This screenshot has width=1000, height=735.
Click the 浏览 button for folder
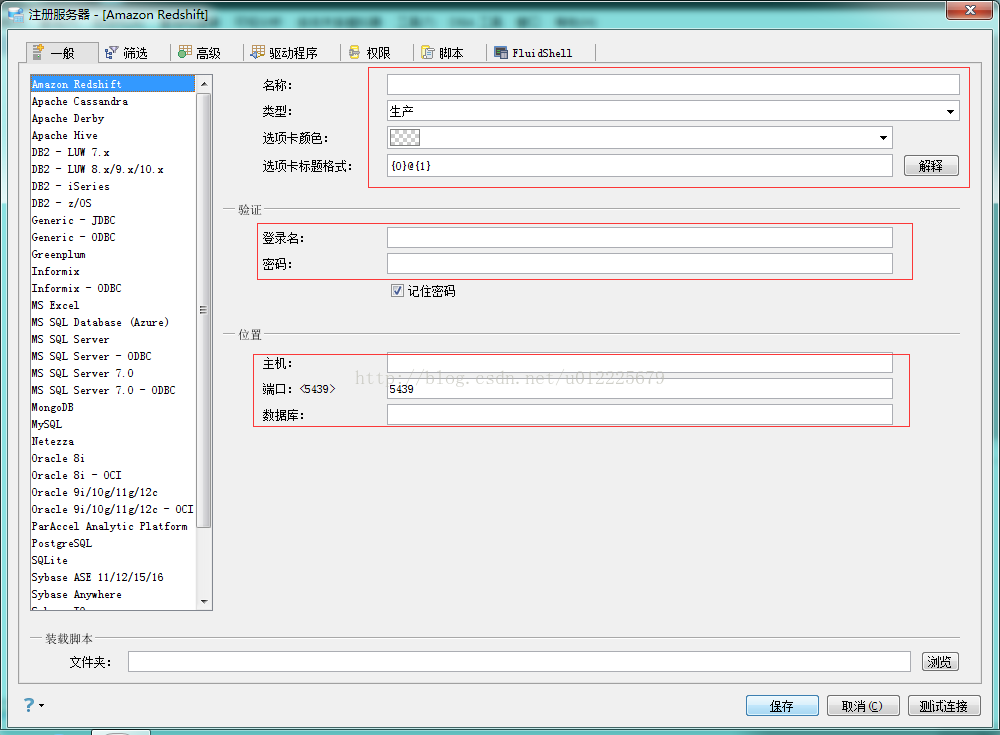point(940,662)
